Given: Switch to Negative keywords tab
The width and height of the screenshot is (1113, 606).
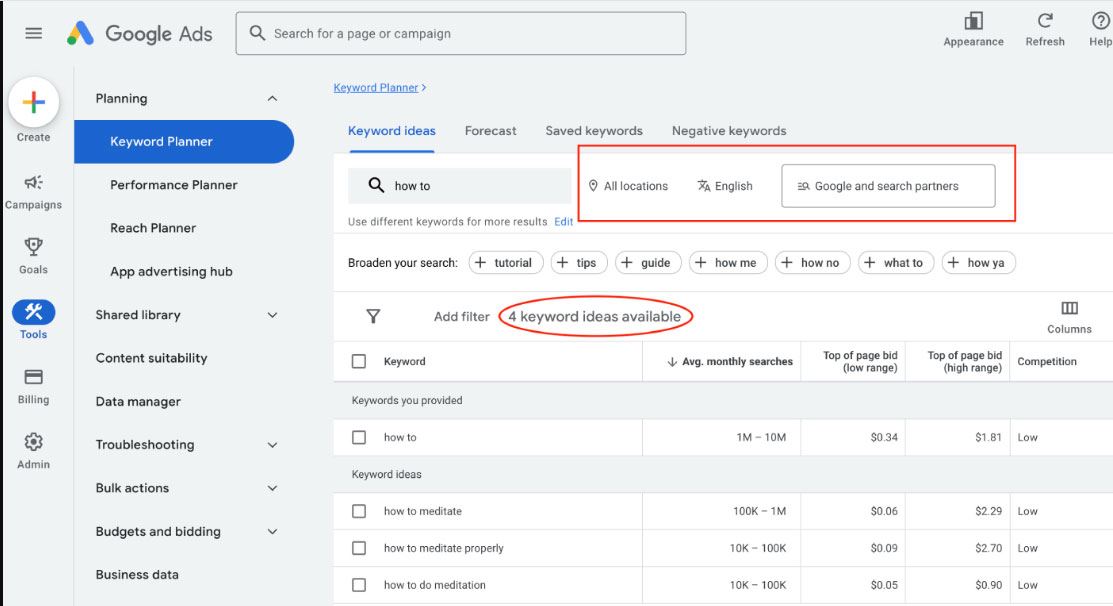Looking at the screenshot, I should (x=729, y=131).
